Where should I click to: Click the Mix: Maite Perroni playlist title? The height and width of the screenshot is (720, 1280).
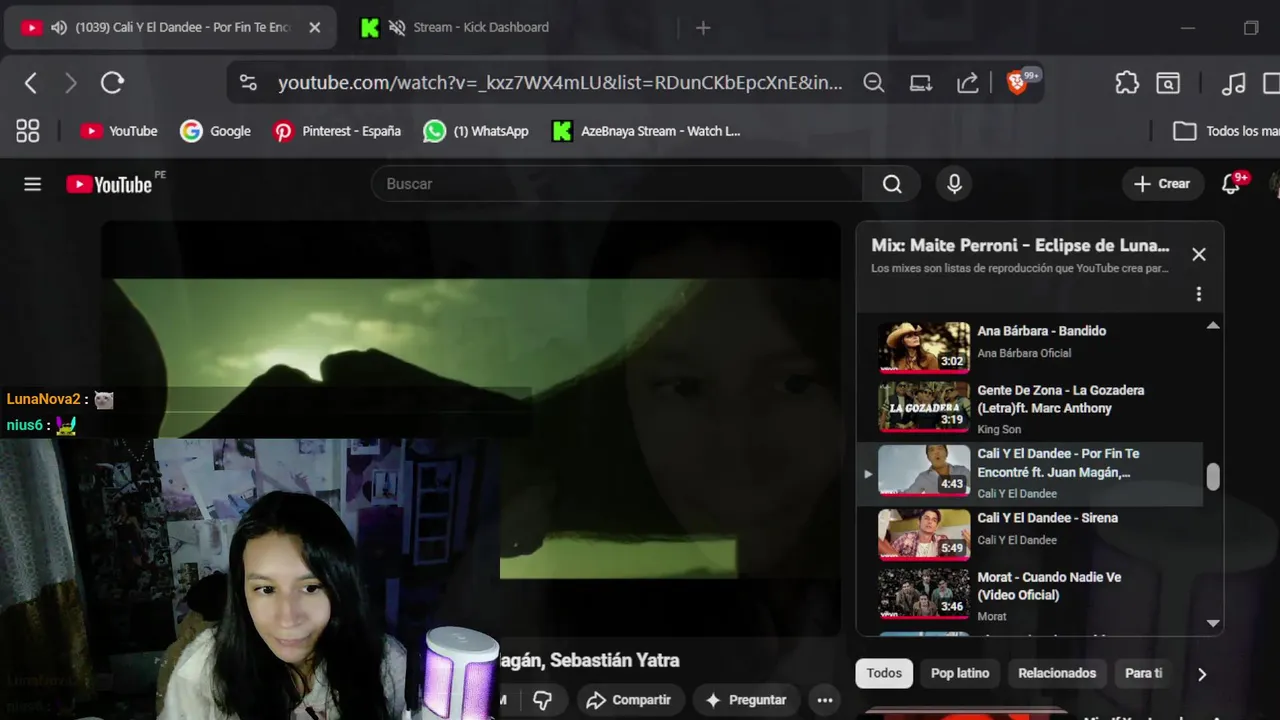click(1020, 245)
